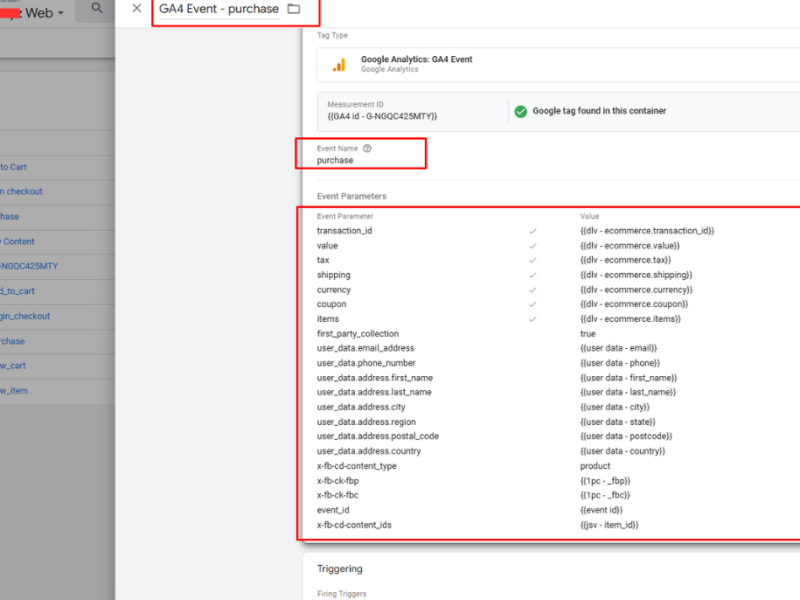Select the transaction_id parameter name
Image resolution: width=800 pixels, height=600 pixels.
click(344, 231)
